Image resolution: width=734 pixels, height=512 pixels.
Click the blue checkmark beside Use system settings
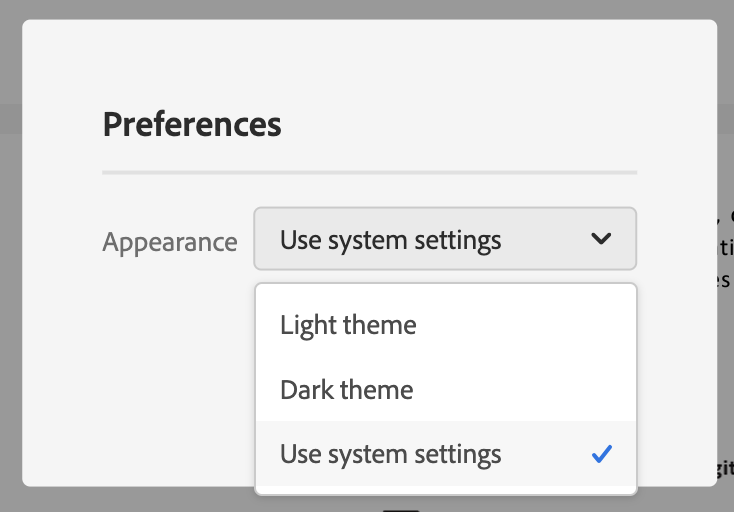pos(602,454)
